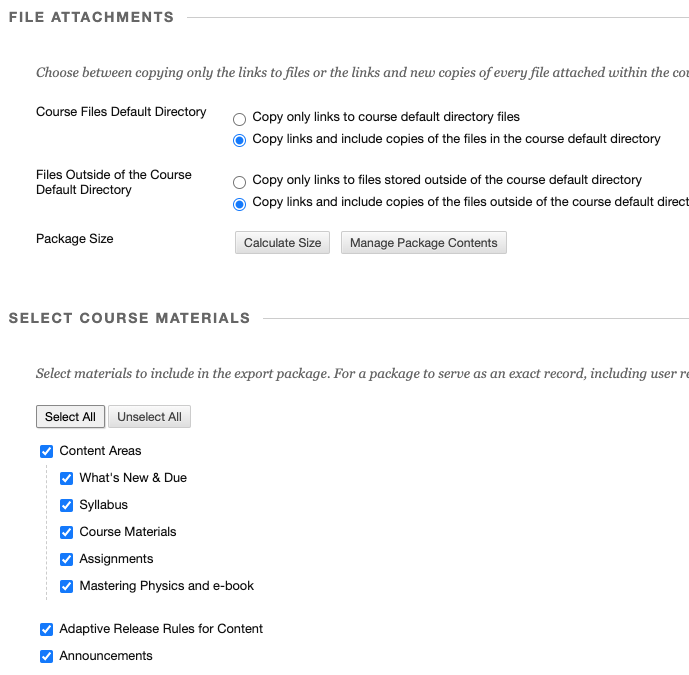Disable Adaptive Release Rules for Content
689x675 pixels.
(x=46, y=630)
